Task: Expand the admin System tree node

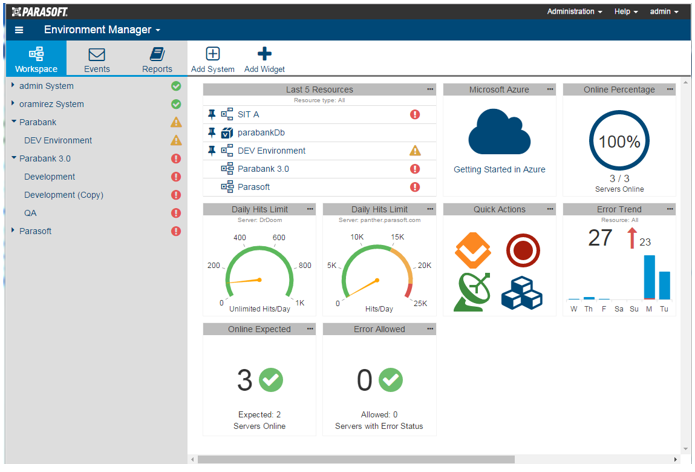Action: point(13,85)
